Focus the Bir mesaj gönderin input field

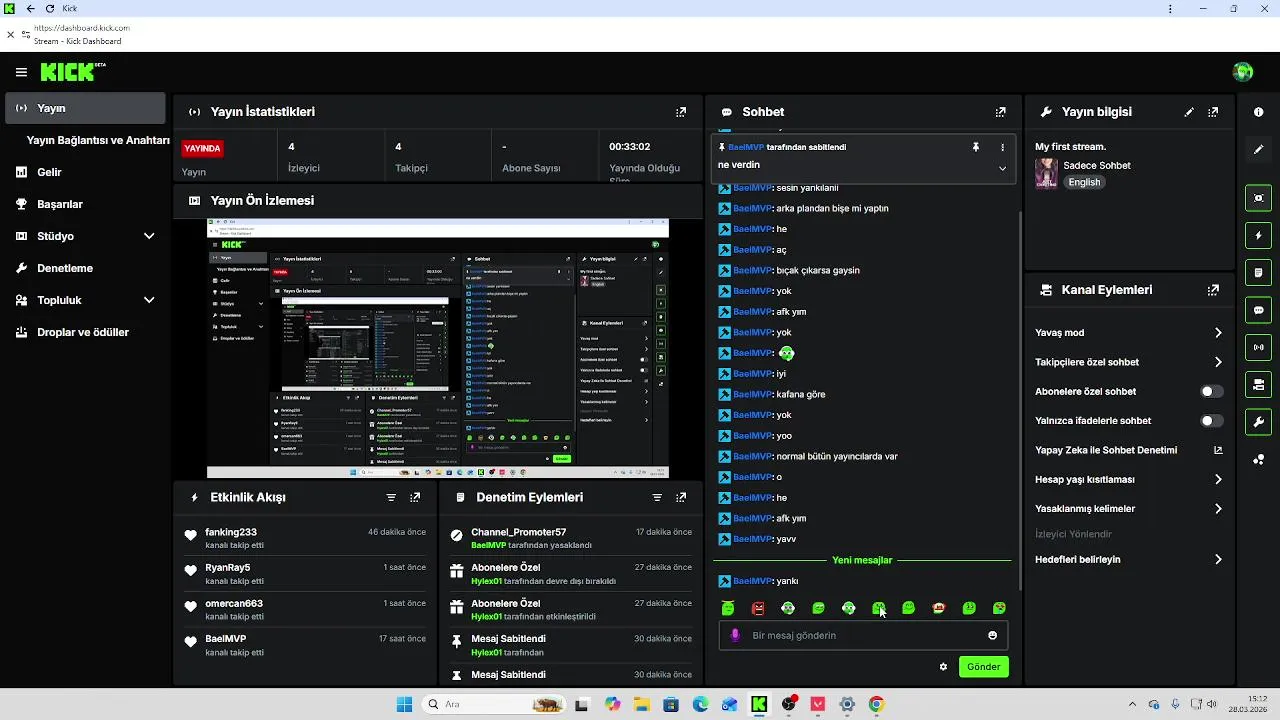coord(865,635)
